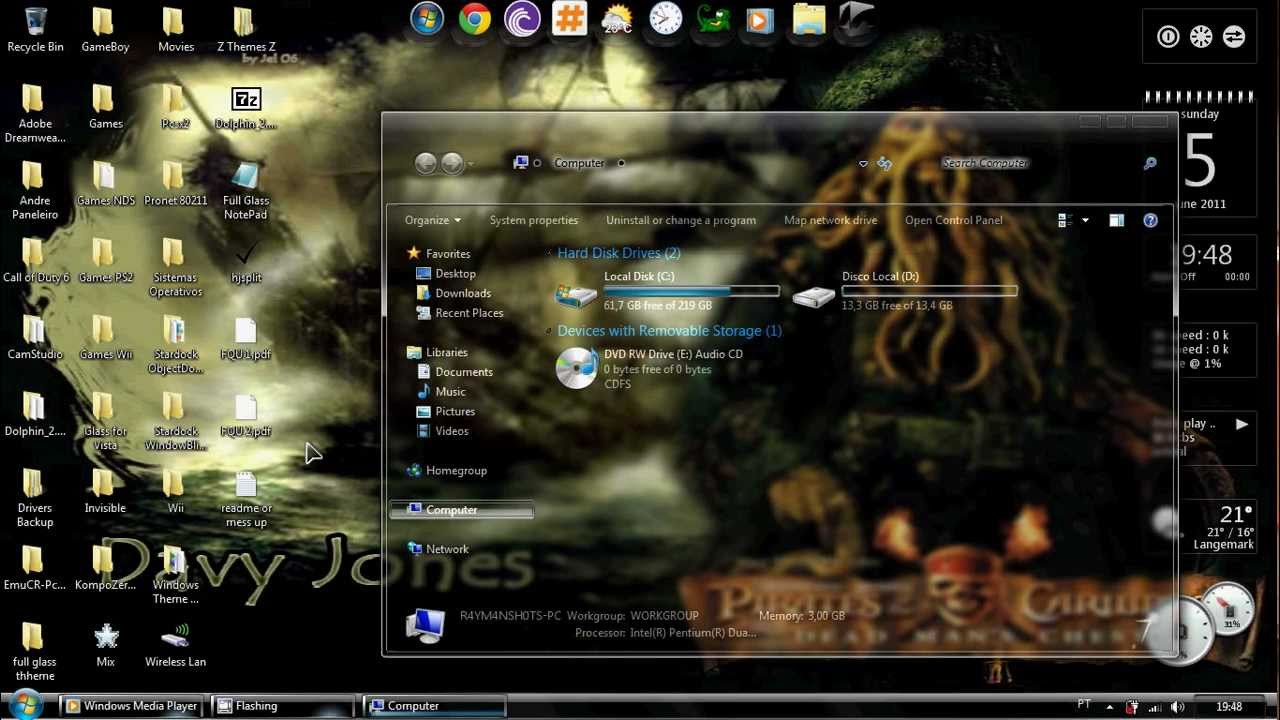Open Music library

[x=441, y=392]
